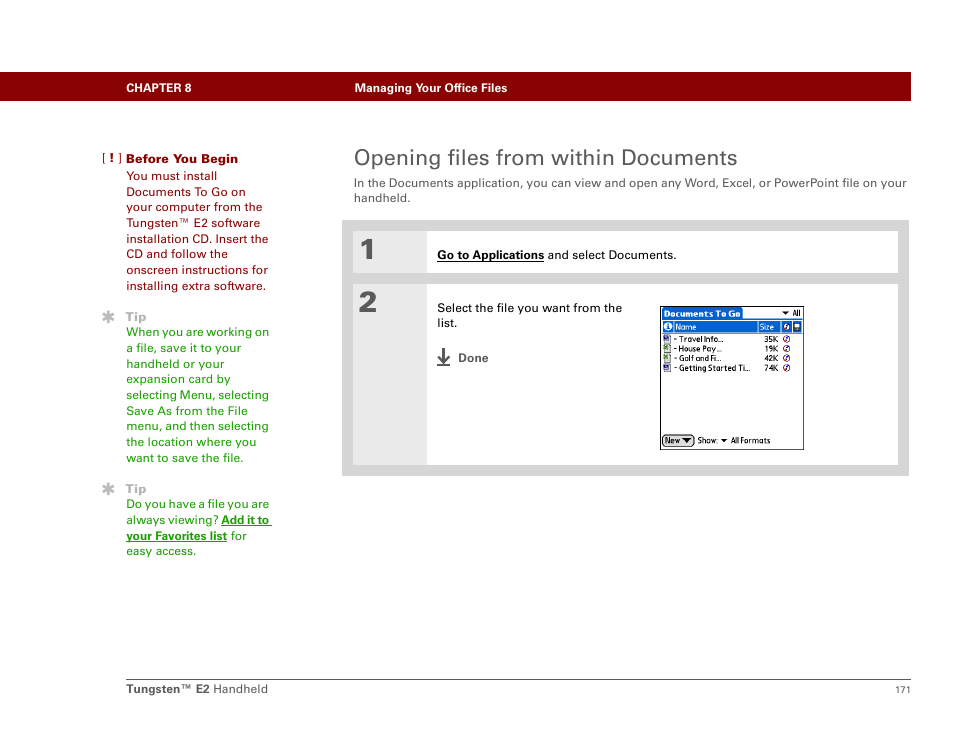Select the Getting Started Ti.. file name

[x=714, y=368]
